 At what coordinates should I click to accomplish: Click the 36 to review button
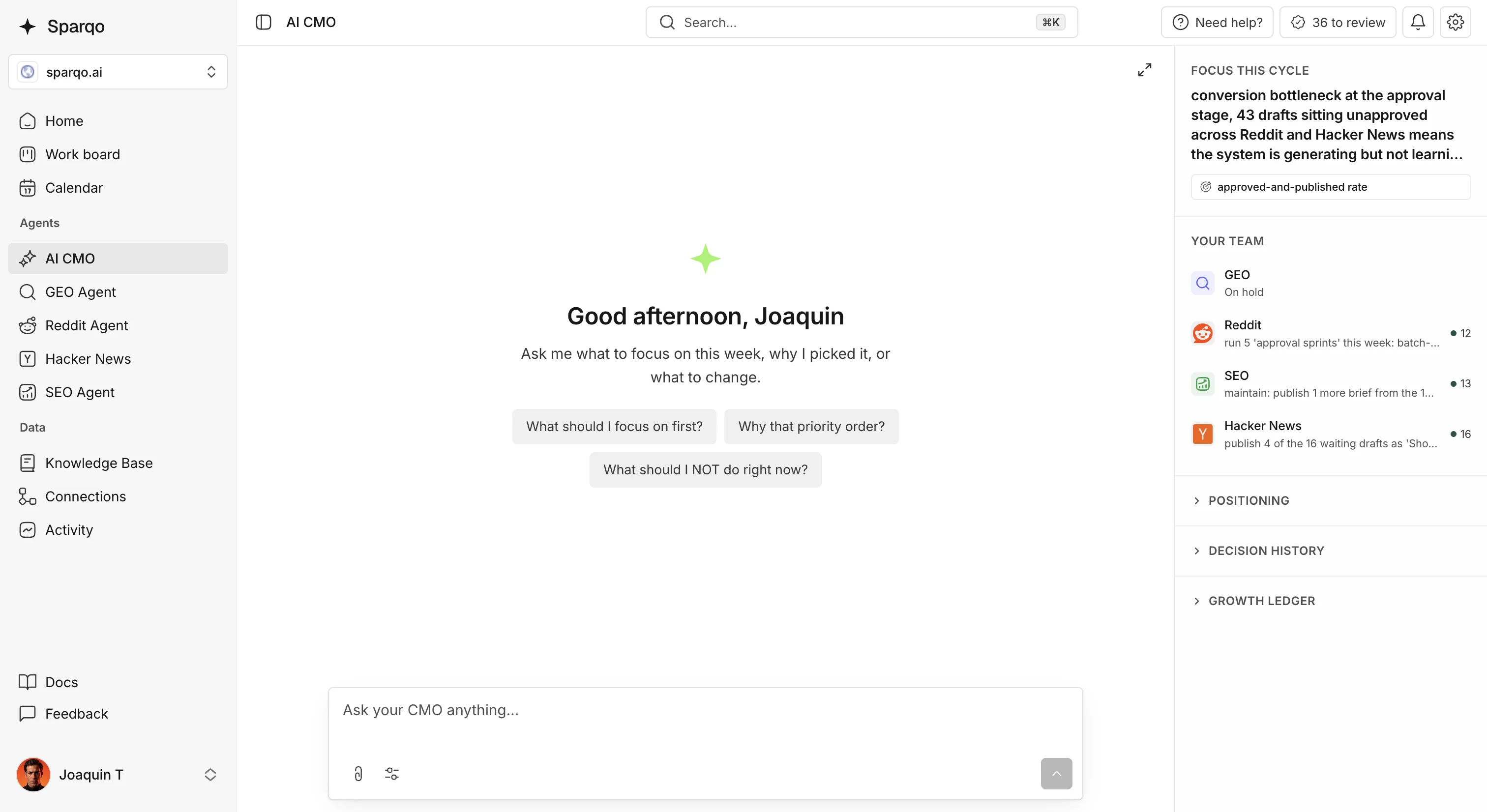pyautogui.click(x=1338, y=22)
